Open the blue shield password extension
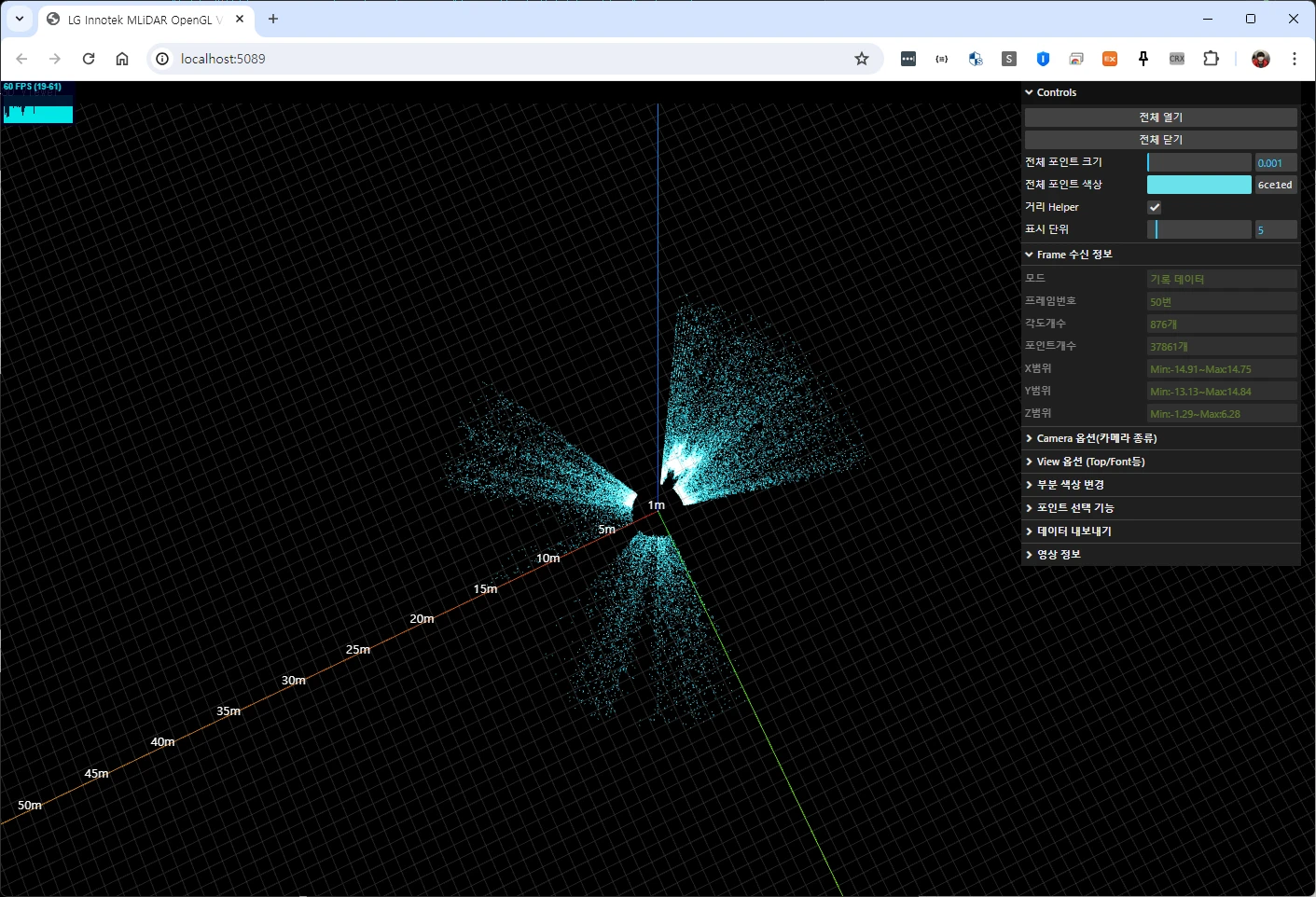 (1043, 59)
